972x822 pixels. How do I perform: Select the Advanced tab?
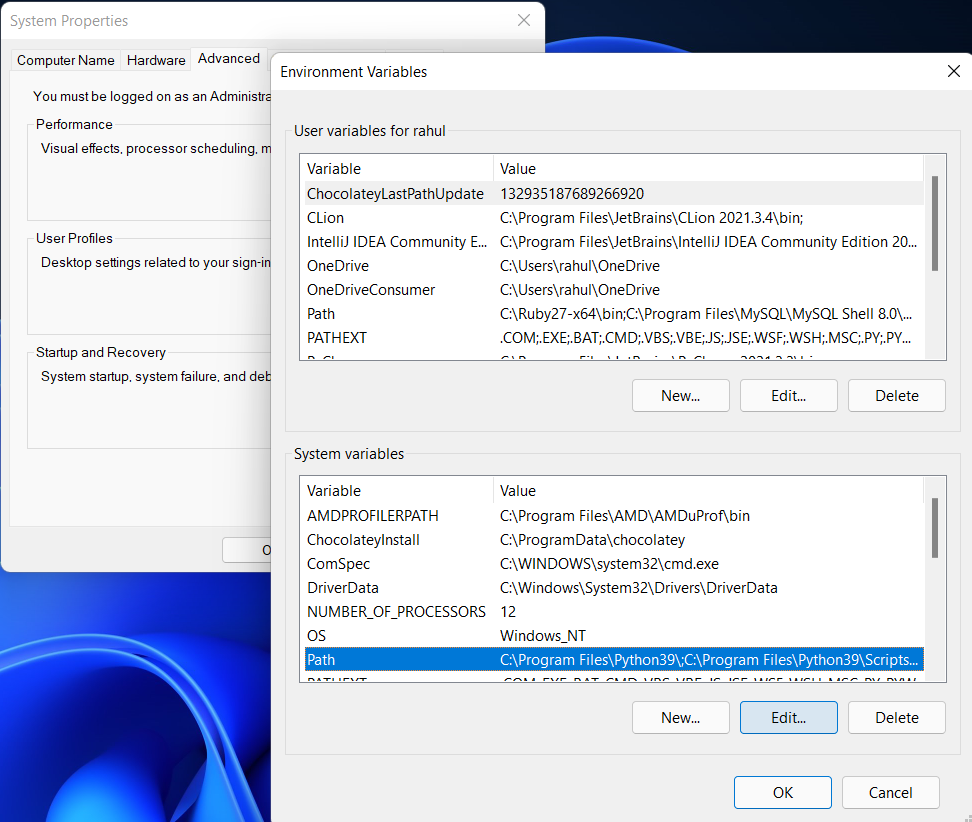point(229,58)
